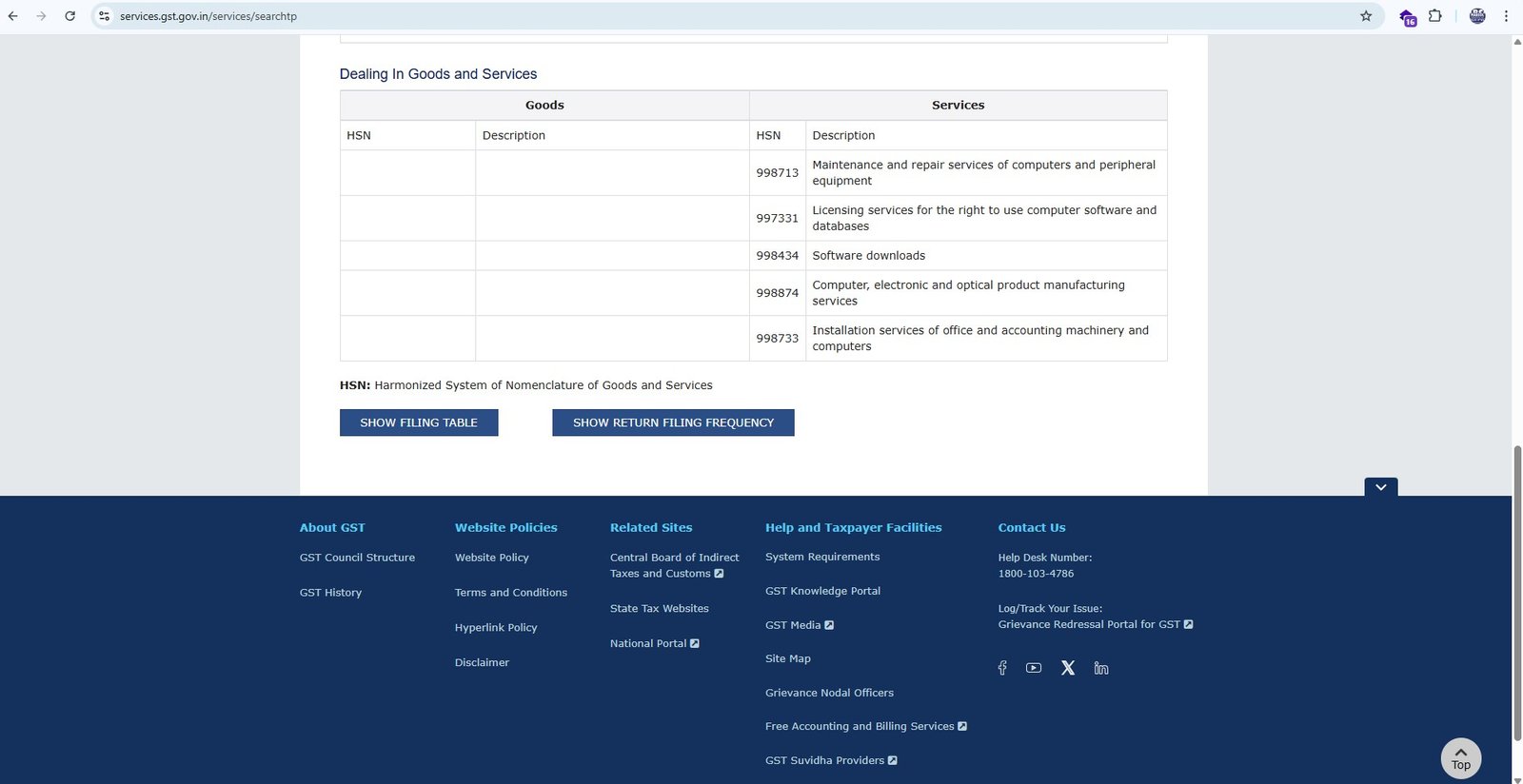1523x784 pixels.
Task: Click 'Licensing services for the right' description
Action: 986,218
